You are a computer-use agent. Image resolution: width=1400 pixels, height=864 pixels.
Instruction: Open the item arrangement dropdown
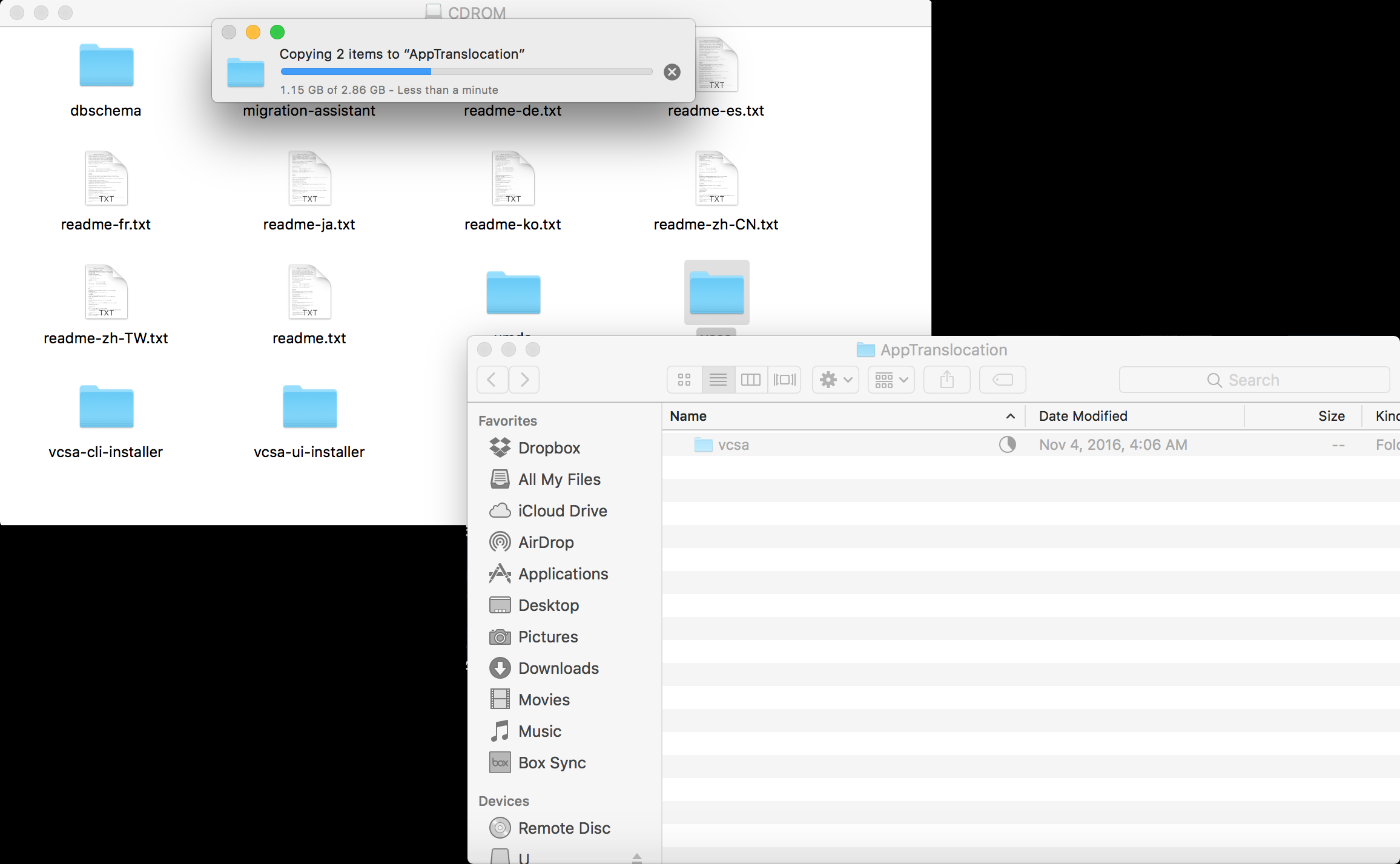tap(890, 380)
